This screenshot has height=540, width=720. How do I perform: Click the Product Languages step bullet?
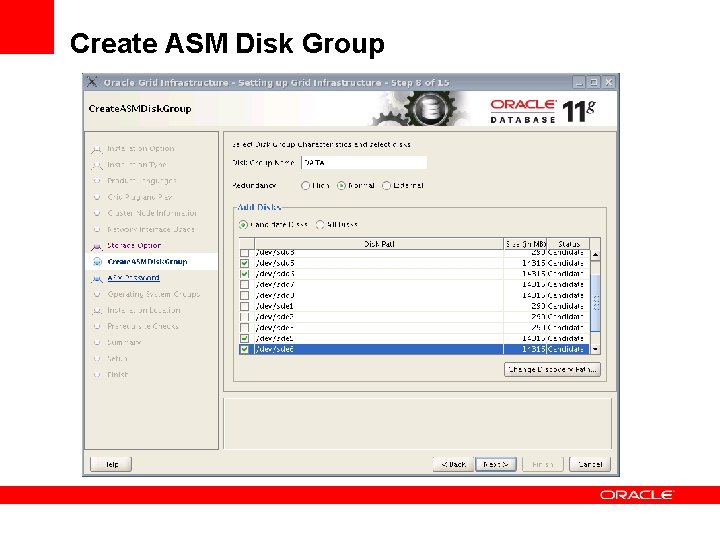[x=97, y=181]
